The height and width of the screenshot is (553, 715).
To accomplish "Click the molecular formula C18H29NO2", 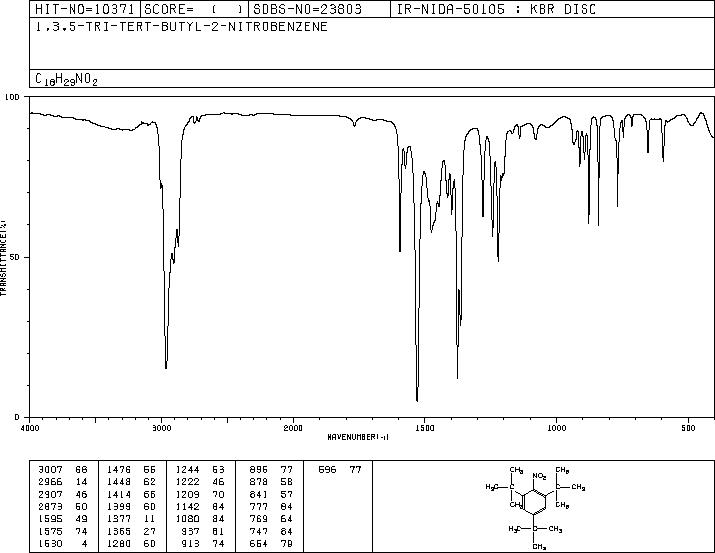I will (66, 79).
